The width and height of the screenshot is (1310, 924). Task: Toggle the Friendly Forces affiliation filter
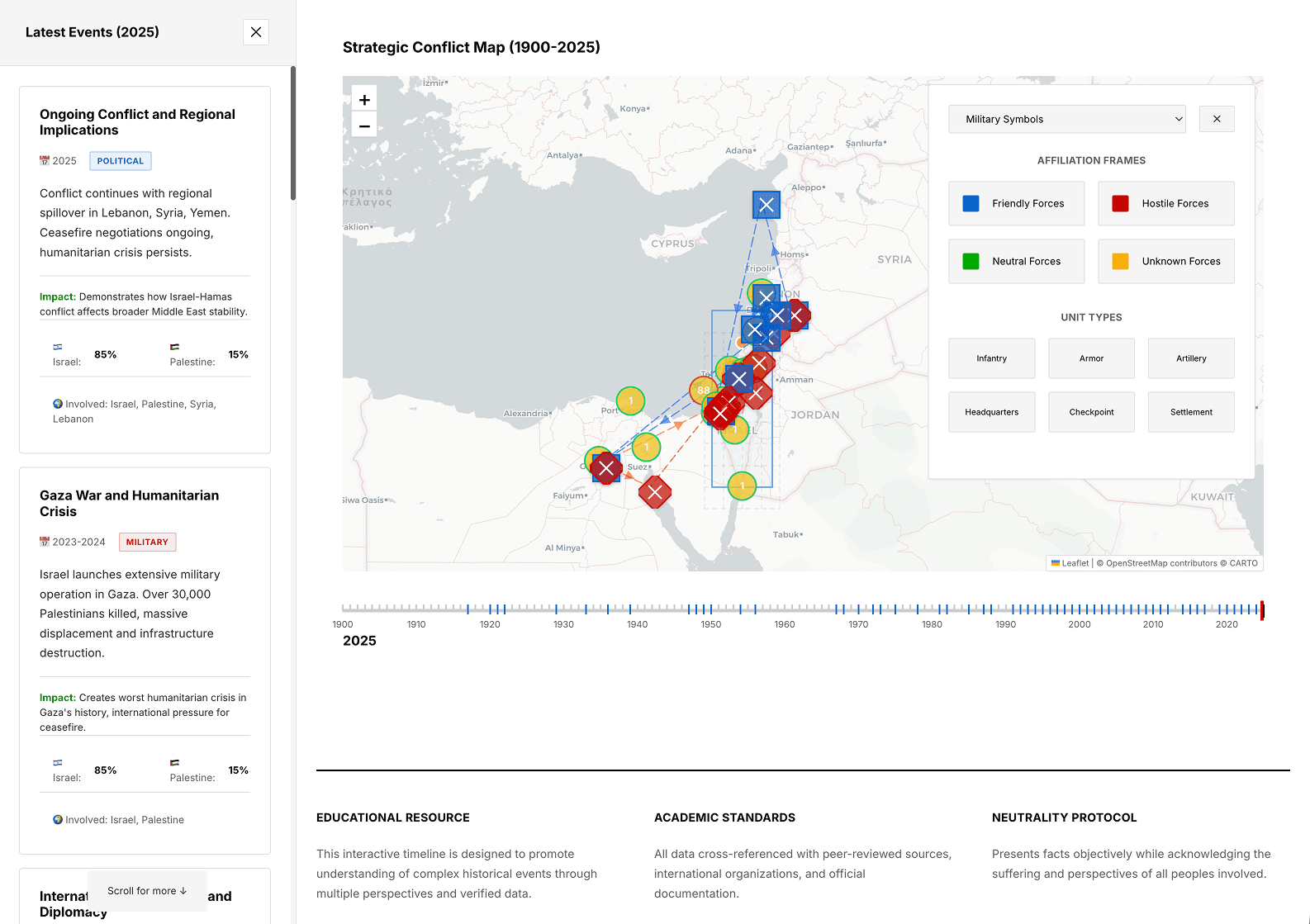tap(1016, 204)
